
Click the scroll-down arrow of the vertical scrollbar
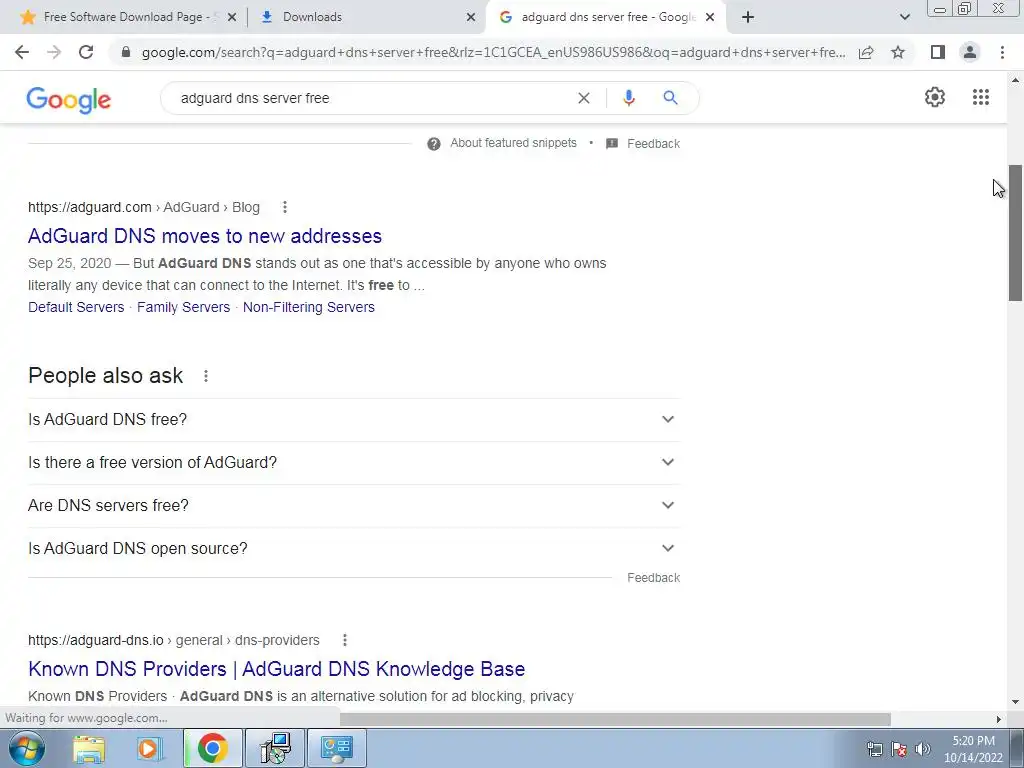1016,702
